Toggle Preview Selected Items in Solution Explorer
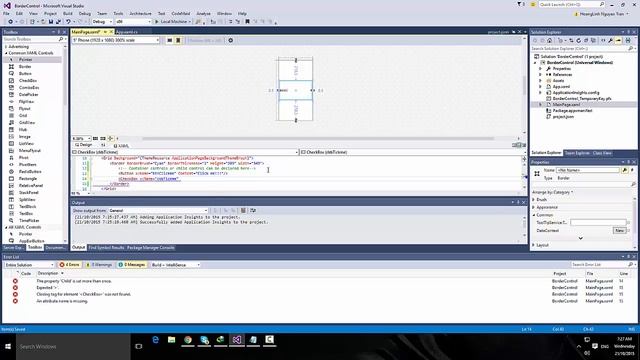Image resolution: width=640 pixels, height=360 pixels. (619, 40)
